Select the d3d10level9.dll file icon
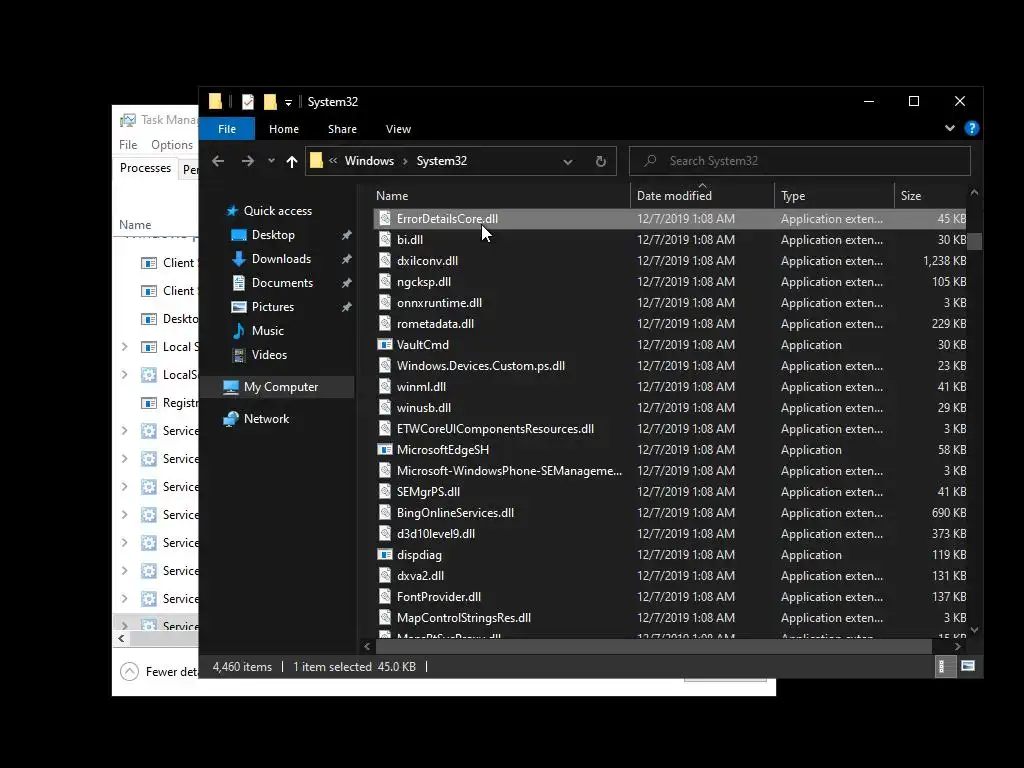This screenshot has width=1024, height=768. [385, 534]
